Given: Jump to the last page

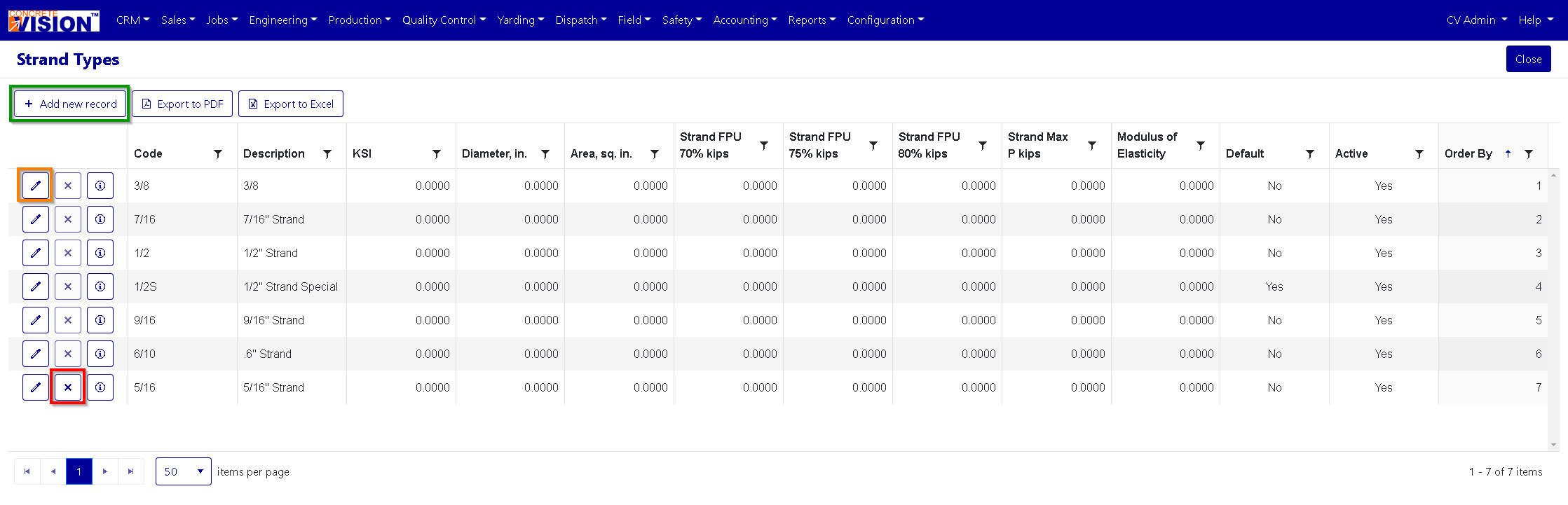Looking at the screenshot, I should click(131, 471).
